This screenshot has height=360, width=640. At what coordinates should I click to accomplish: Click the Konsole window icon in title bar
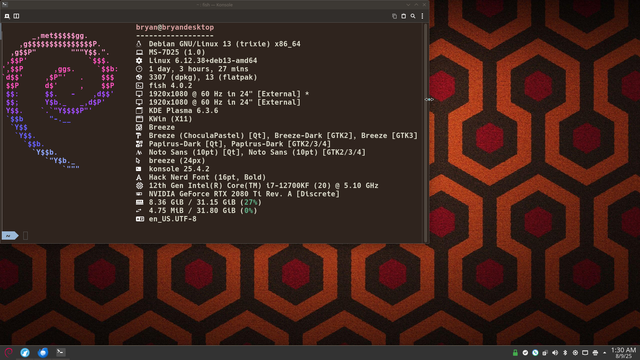click(5, 4)
